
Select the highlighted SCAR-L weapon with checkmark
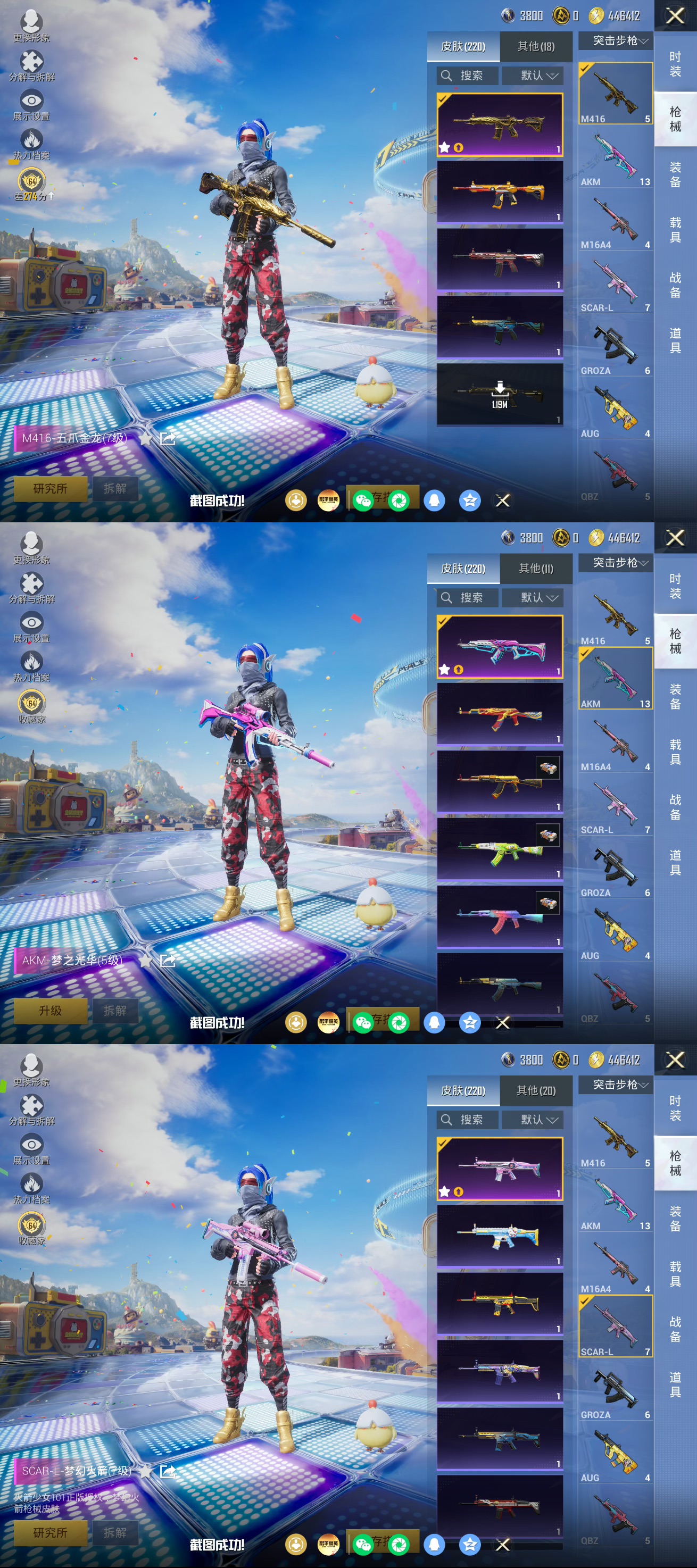[616, 1327]
